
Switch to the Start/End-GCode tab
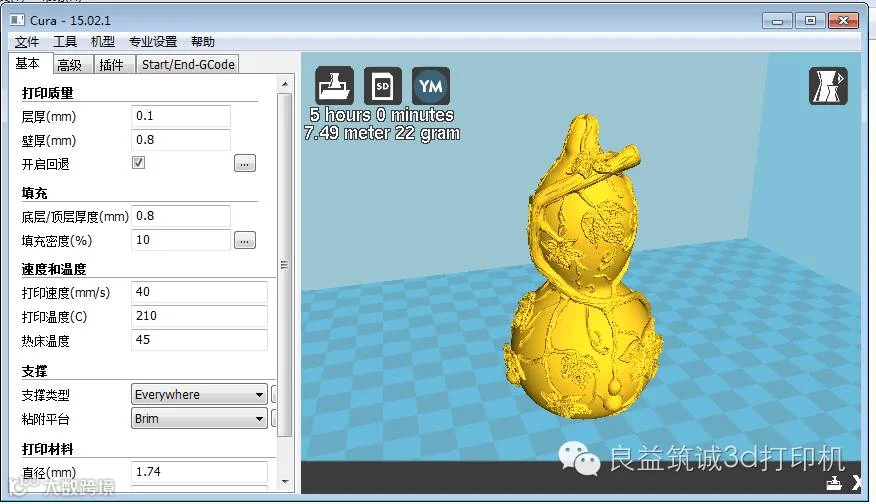188,65
